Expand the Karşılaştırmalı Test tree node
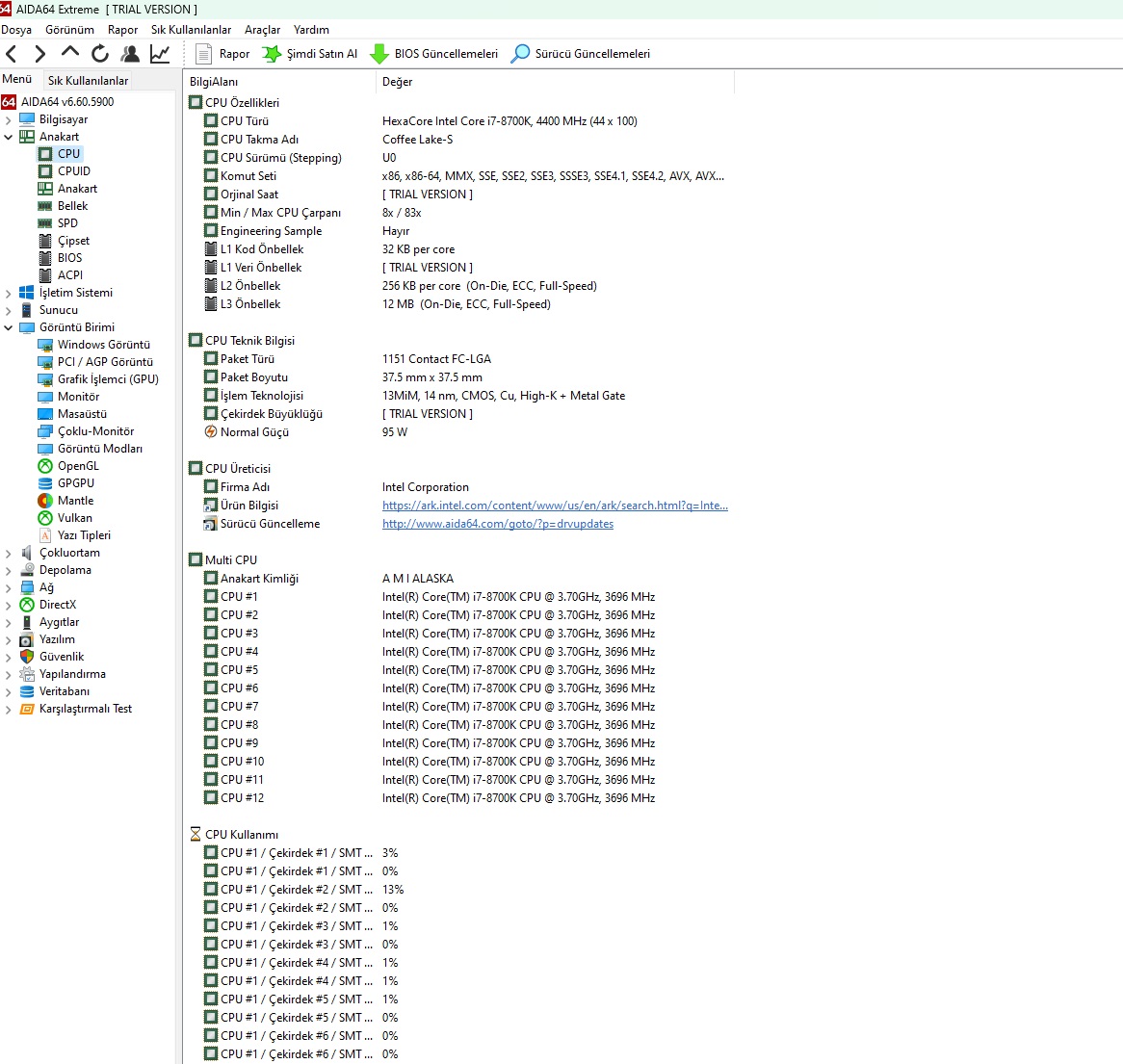Image resolution: width=1123 pixels, height=1064 pixels. coord(9,709)
